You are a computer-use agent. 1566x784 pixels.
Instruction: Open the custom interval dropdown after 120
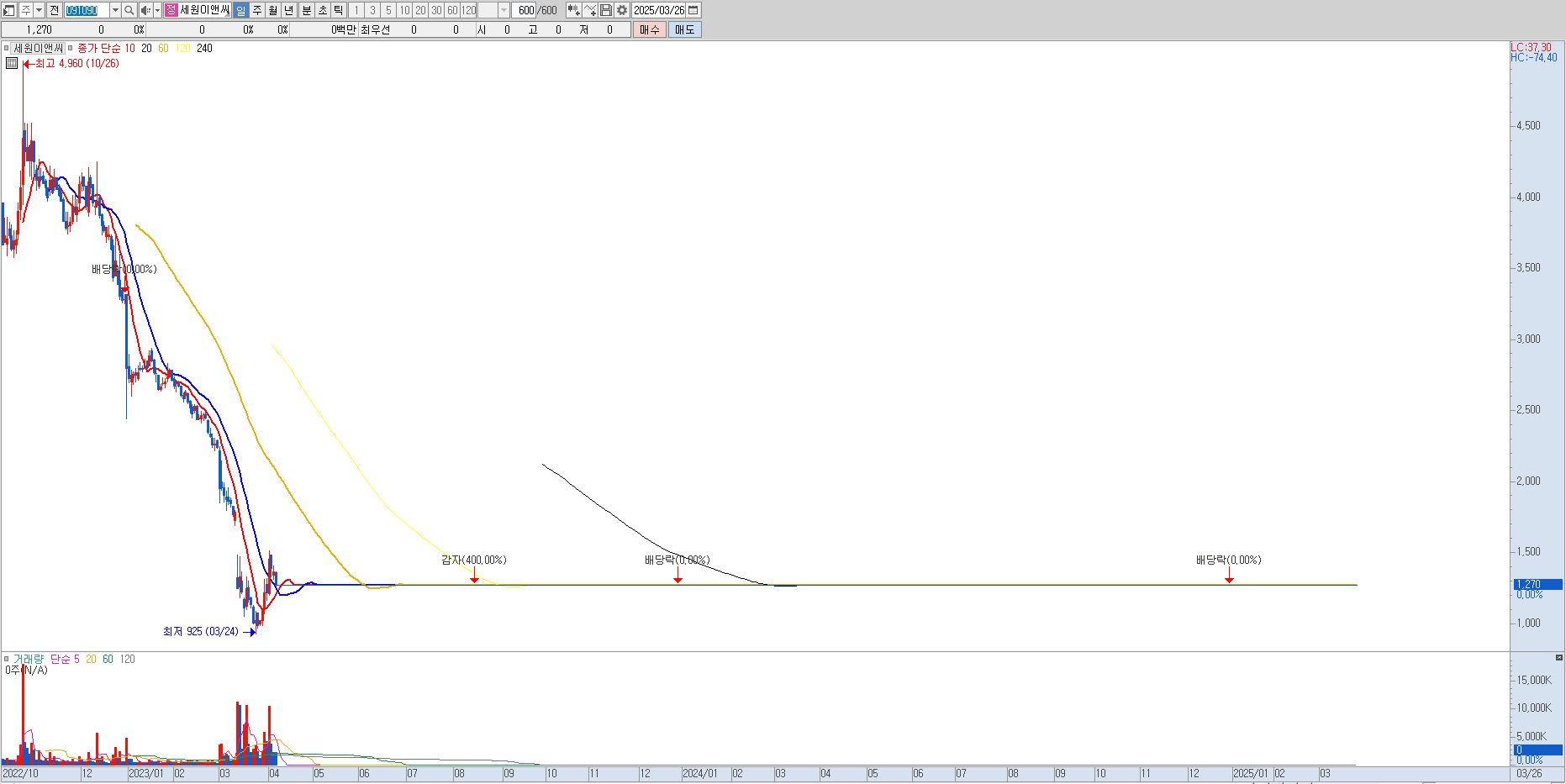(x=504, y=10)
